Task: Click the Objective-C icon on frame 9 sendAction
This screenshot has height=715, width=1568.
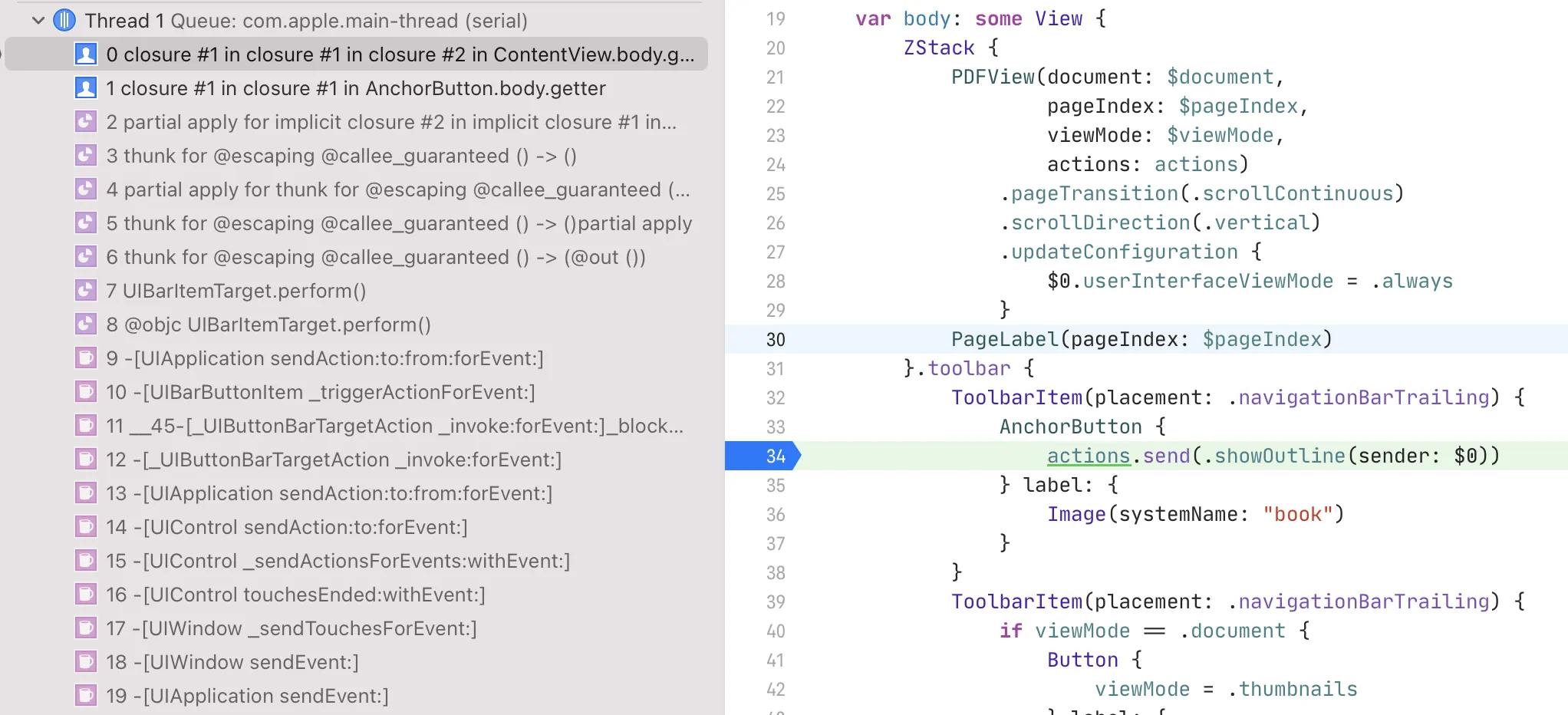Action: point(87,358)
